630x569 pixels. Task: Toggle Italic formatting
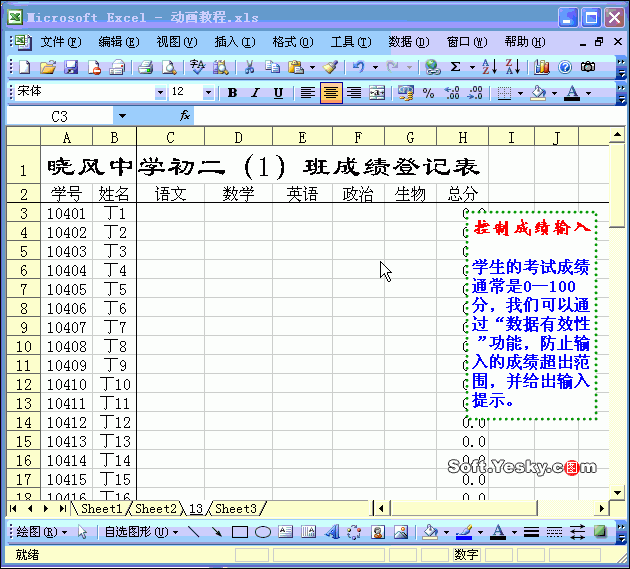click(x=255, y=93)
